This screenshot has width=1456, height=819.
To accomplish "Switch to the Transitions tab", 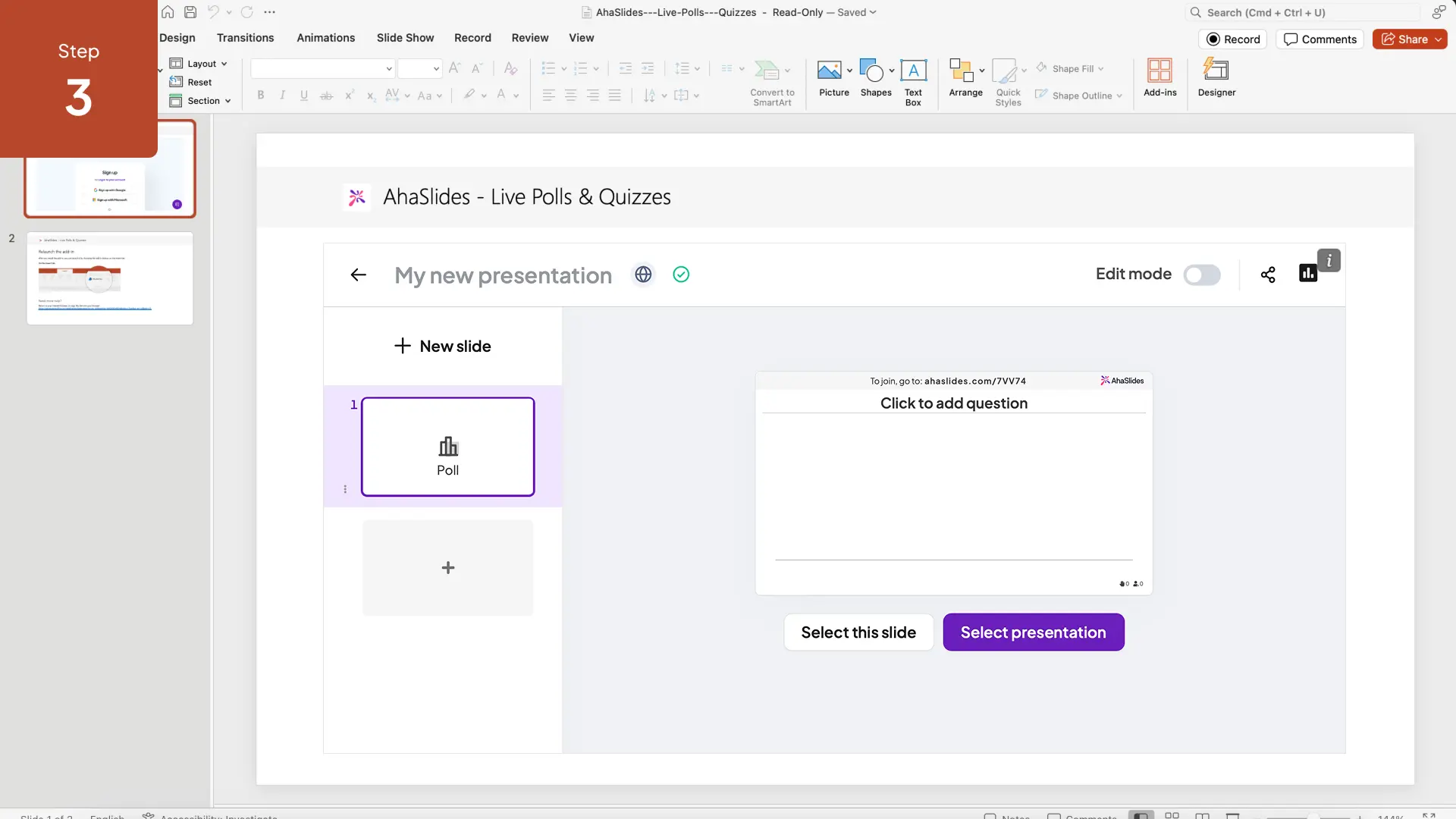I will (244, 37).
